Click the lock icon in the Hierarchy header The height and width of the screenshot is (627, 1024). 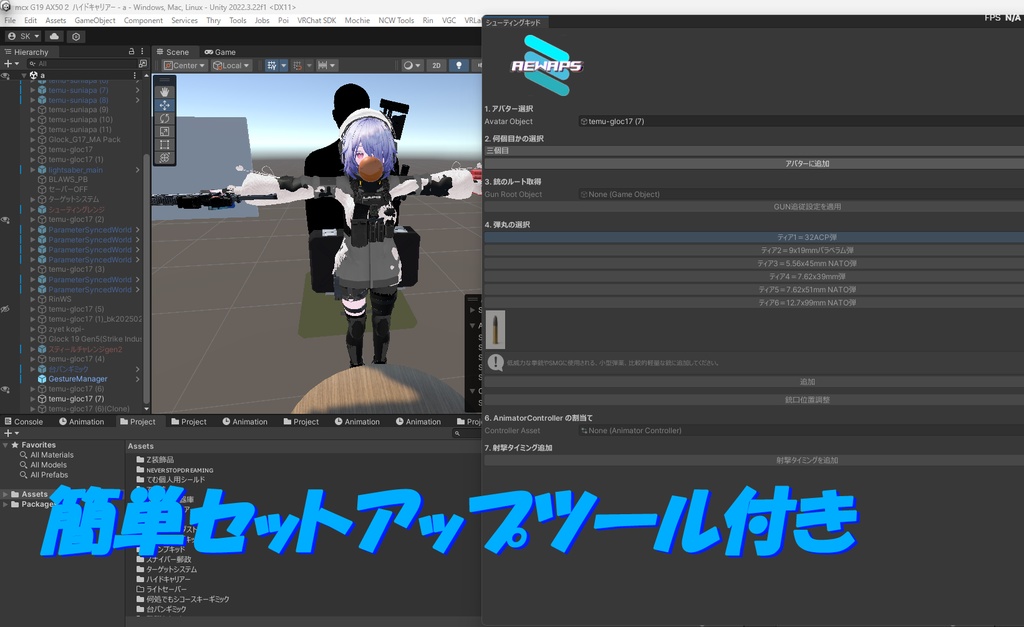pyautogui.click(x=133, y=52)
